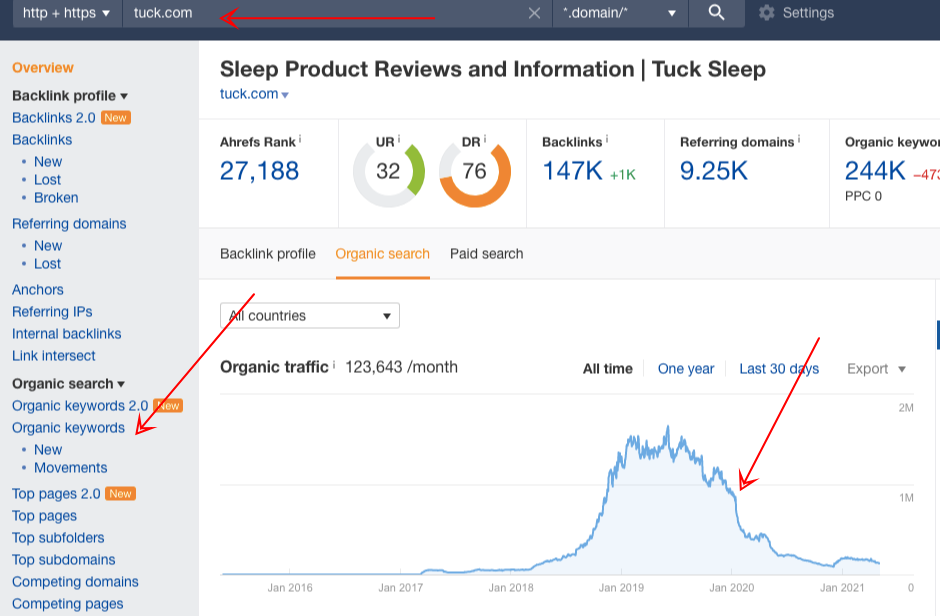Open Settings via the gear icon
Screen dimensions: 940x616
(x=766, y=13)
